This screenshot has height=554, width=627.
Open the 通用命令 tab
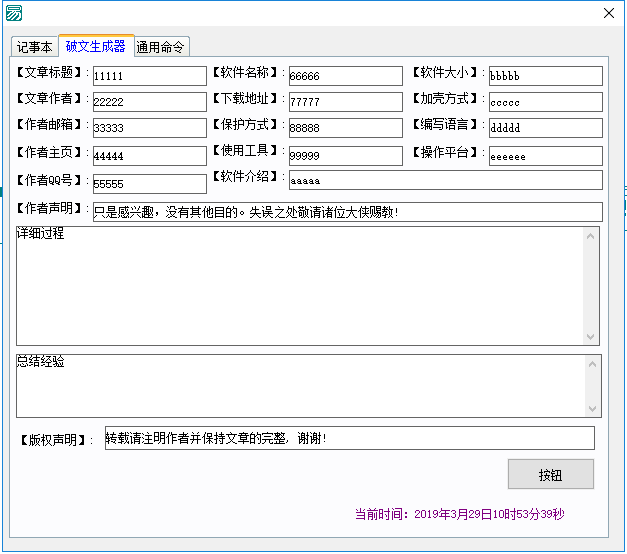click(x=161, y=47)
